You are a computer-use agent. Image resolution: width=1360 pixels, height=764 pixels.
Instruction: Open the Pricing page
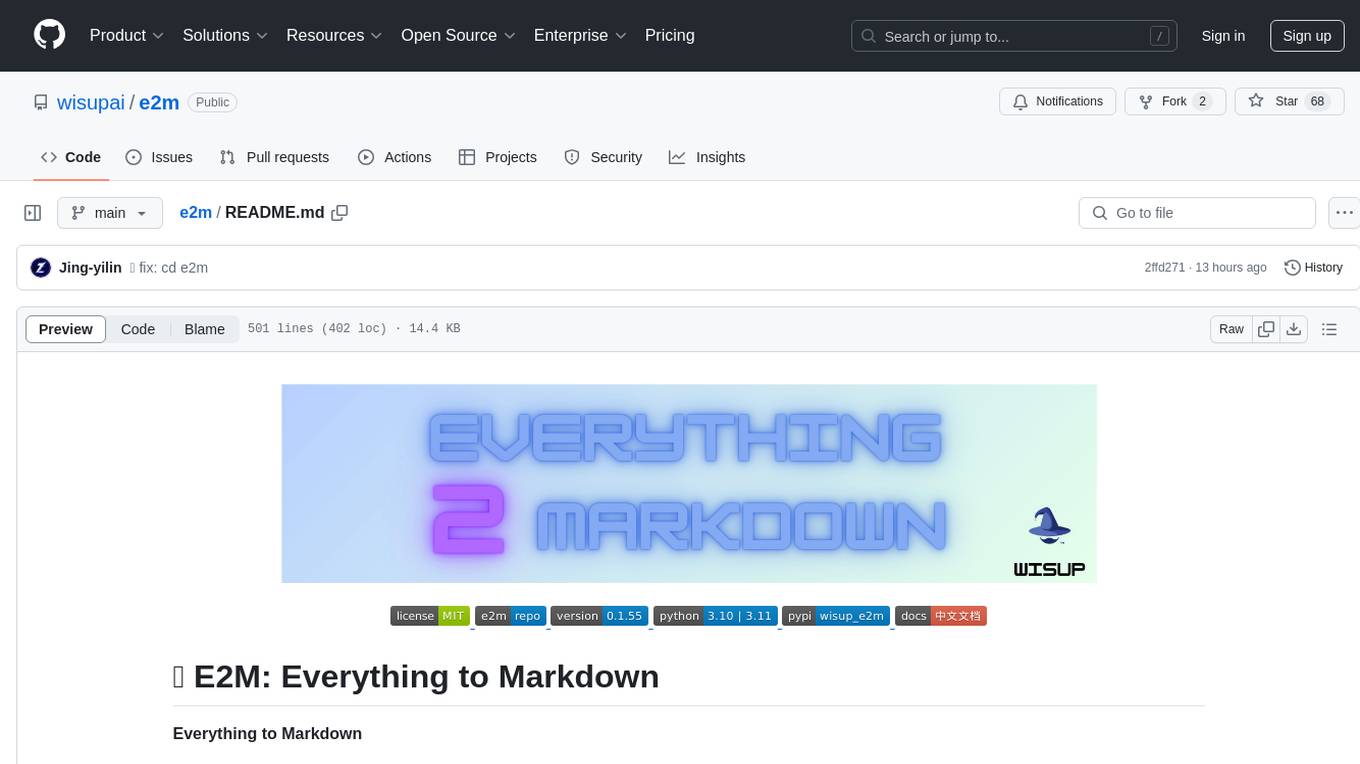(x=670, y=35)
